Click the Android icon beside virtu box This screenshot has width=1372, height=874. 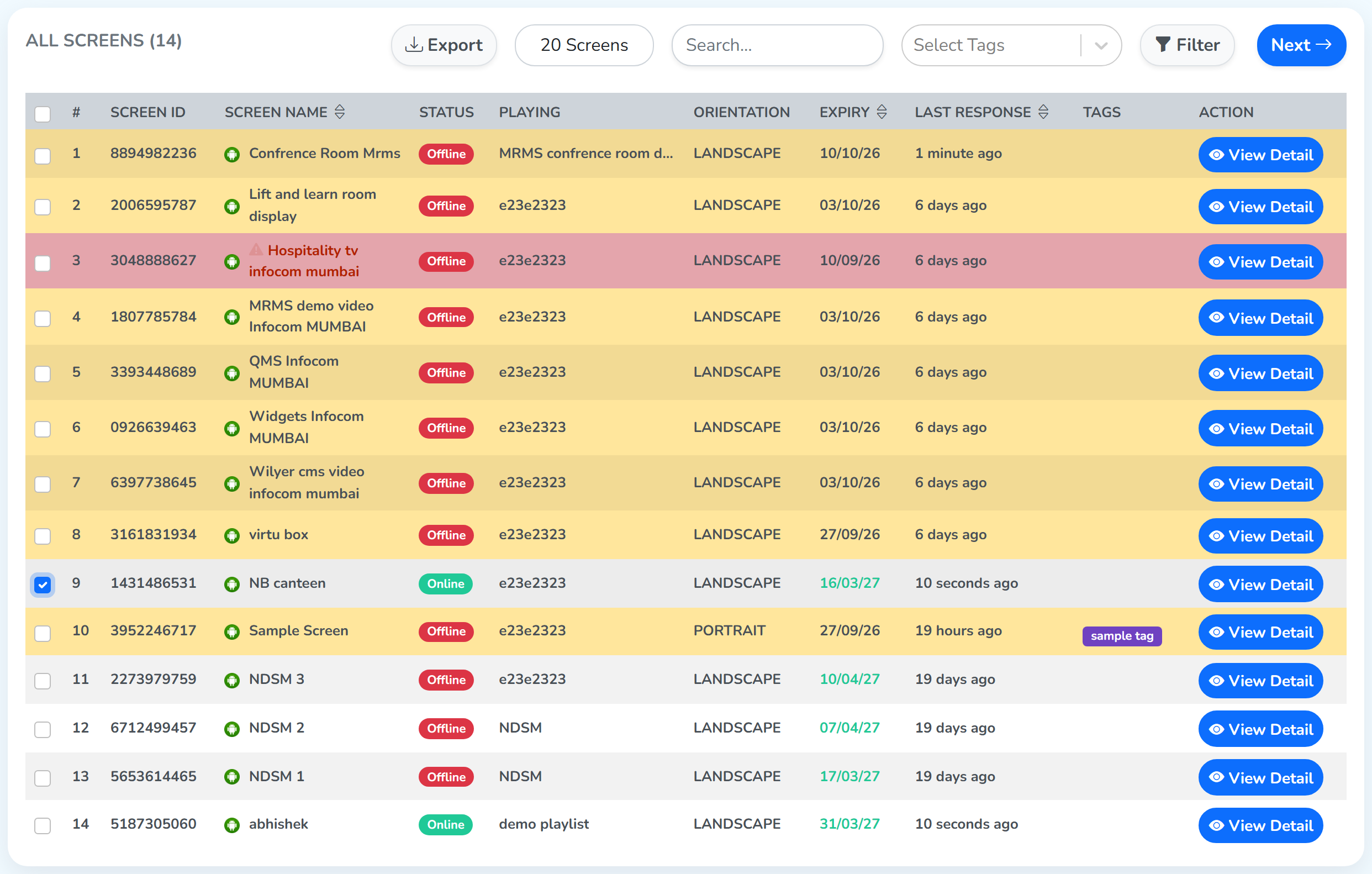pyautogui.click(x=232, y=535)
